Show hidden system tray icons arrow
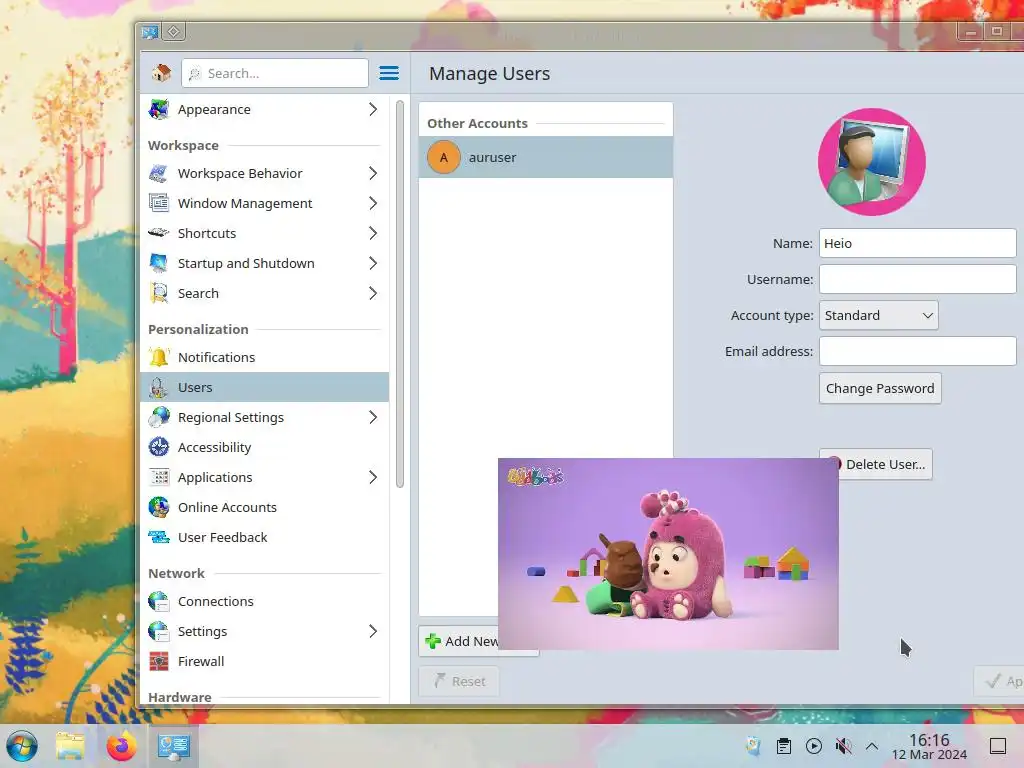 (872, 746)
